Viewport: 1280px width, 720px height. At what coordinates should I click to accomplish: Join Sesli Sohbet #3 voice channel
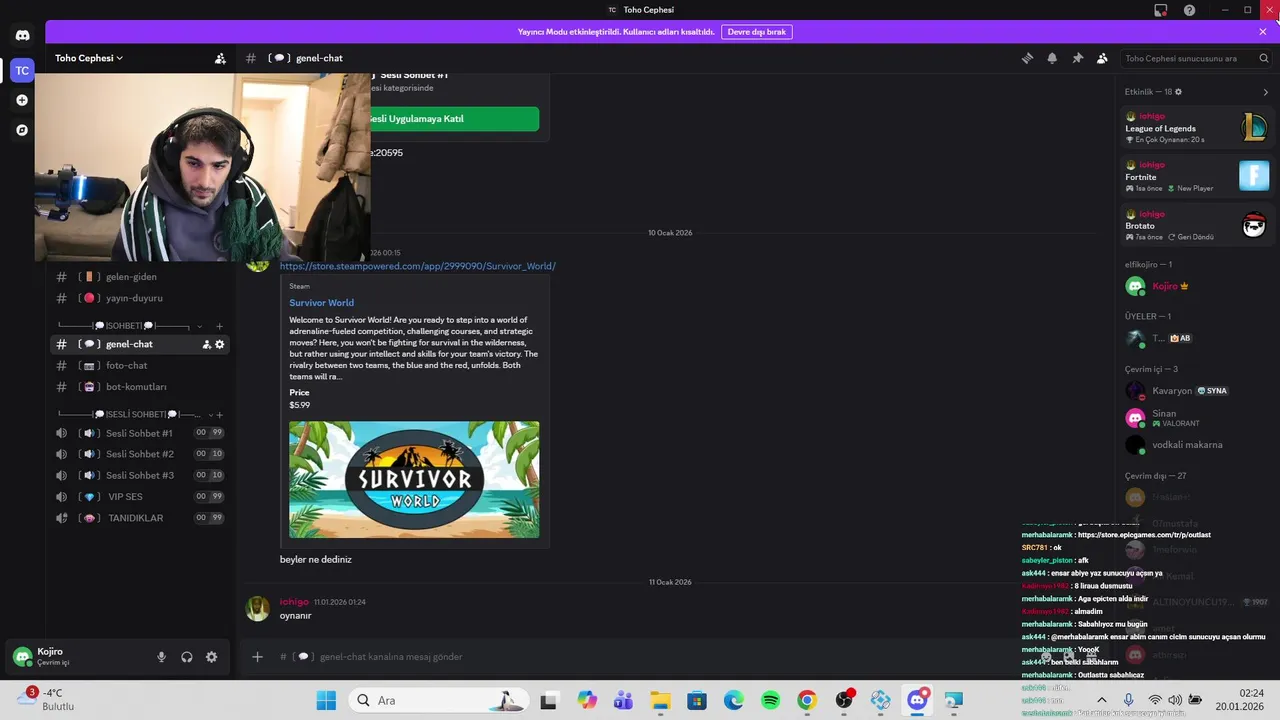140,475
